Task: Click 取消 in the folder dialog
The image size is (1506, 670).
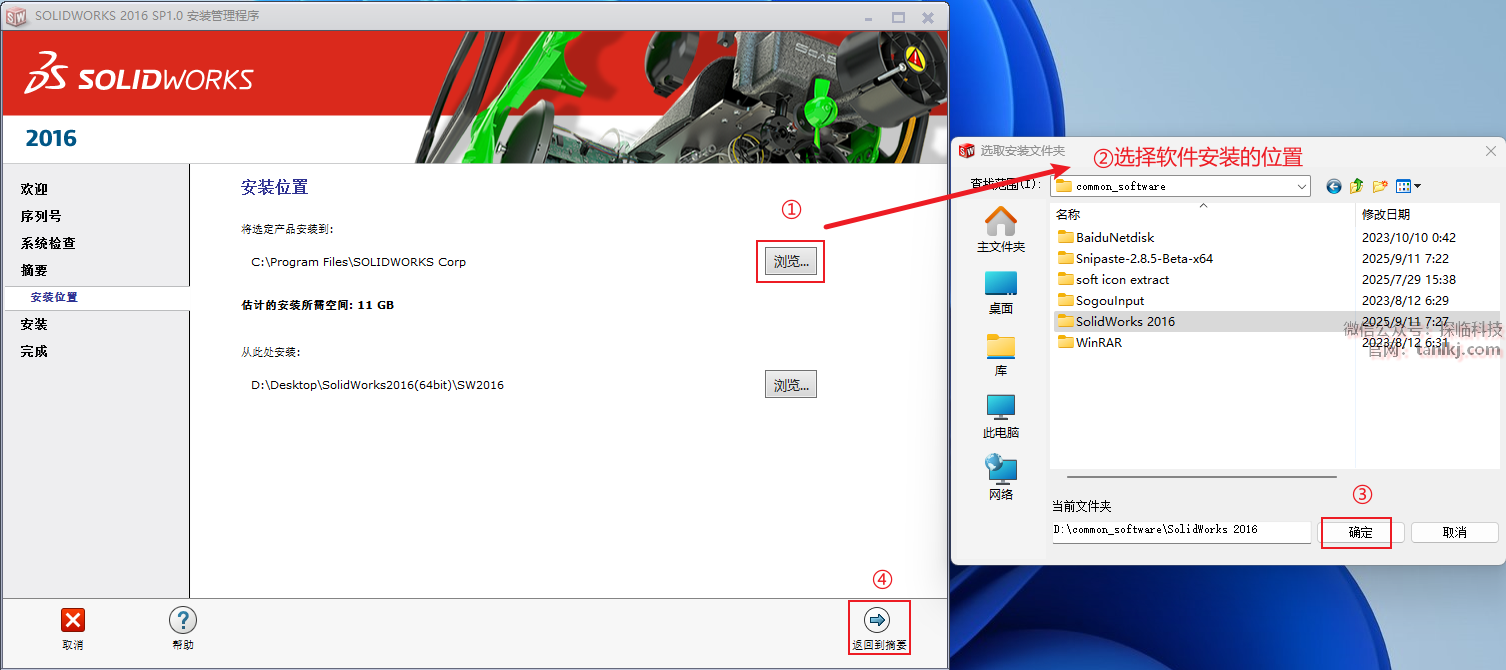Action: (x=1454, y=533)
